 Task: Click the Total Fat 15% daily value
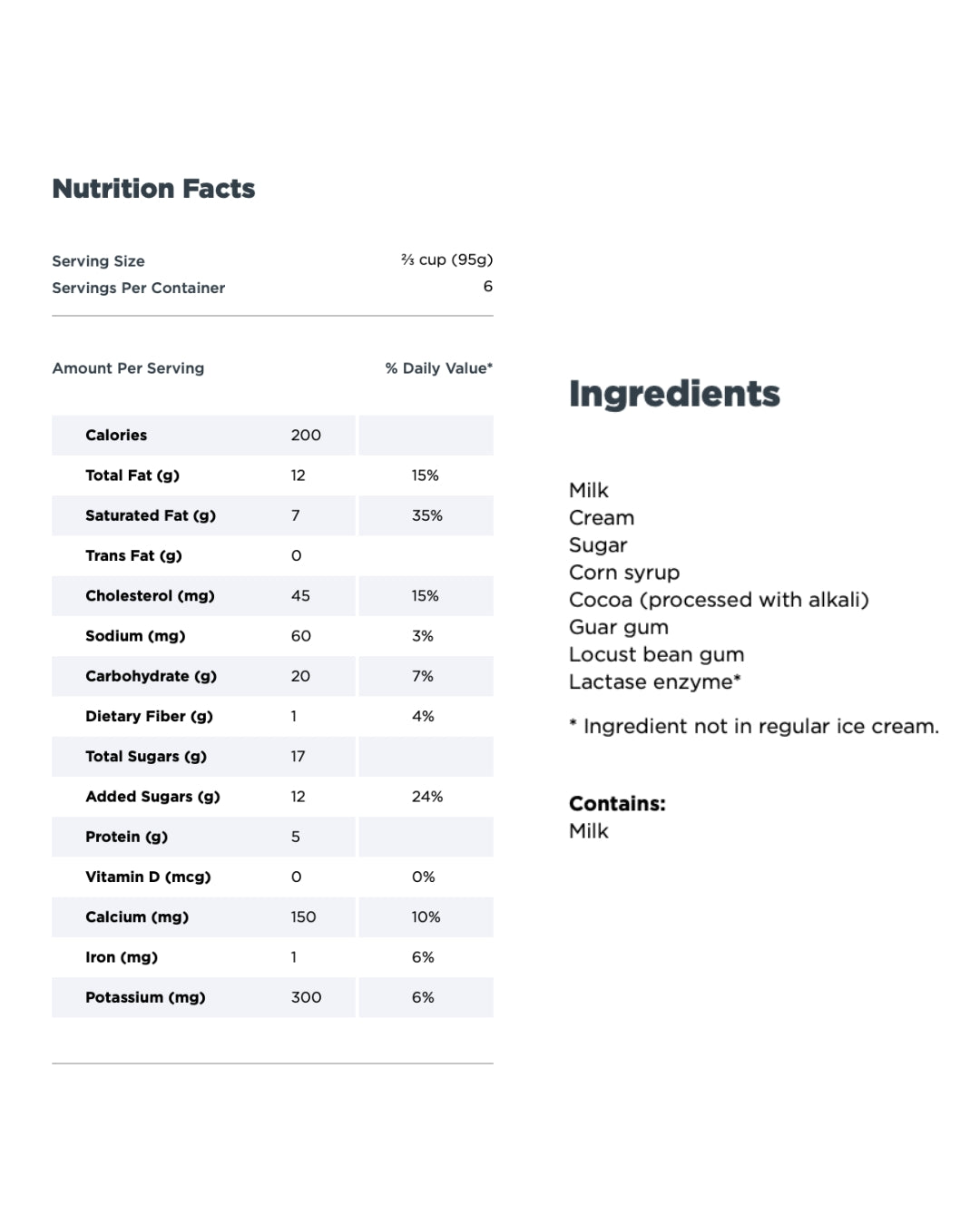[x=425, y=475]
